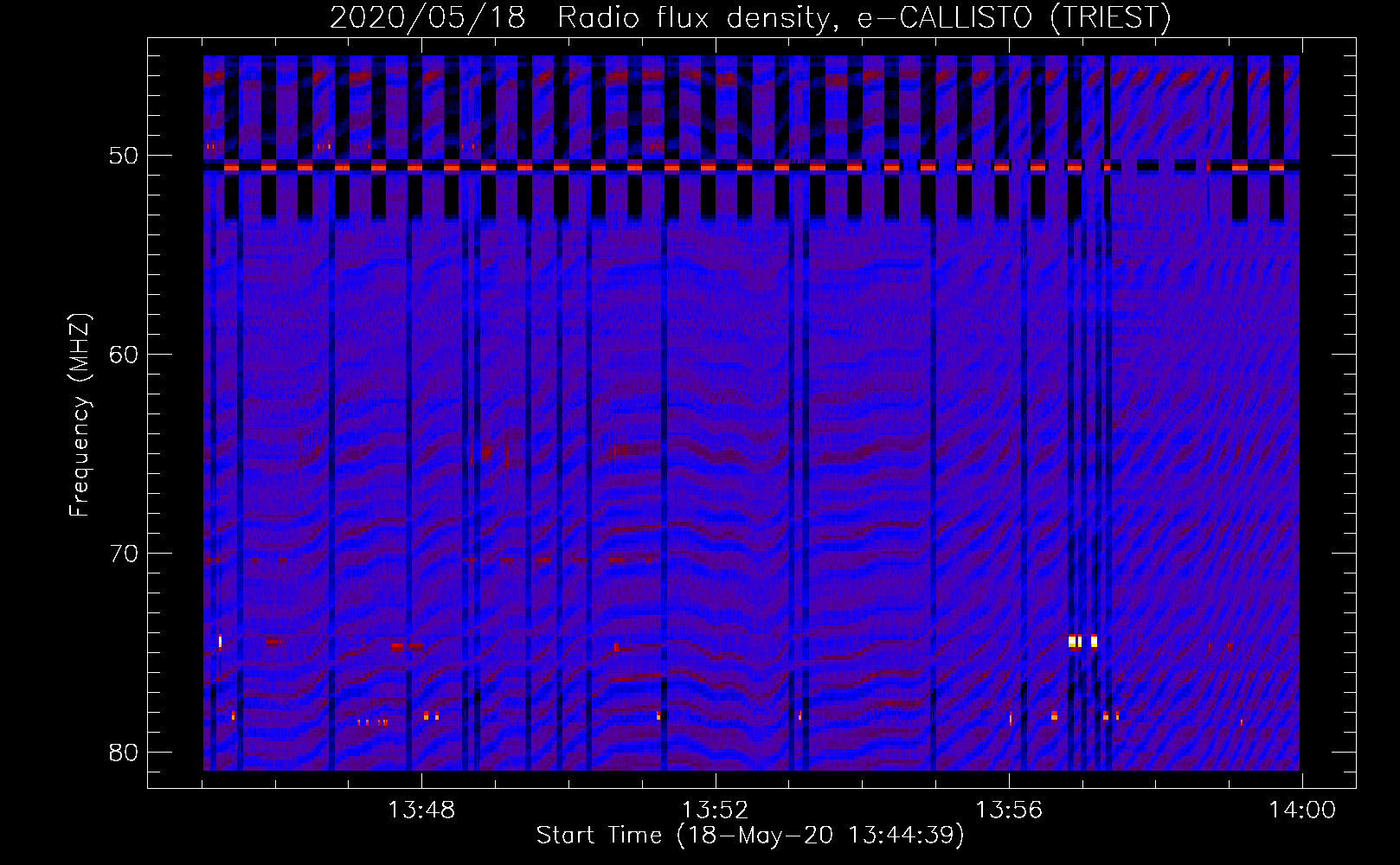This screenshot has width=1400, height=865.
Task: Click the date 2020/05/18 in the title
Action: (427, 17)
